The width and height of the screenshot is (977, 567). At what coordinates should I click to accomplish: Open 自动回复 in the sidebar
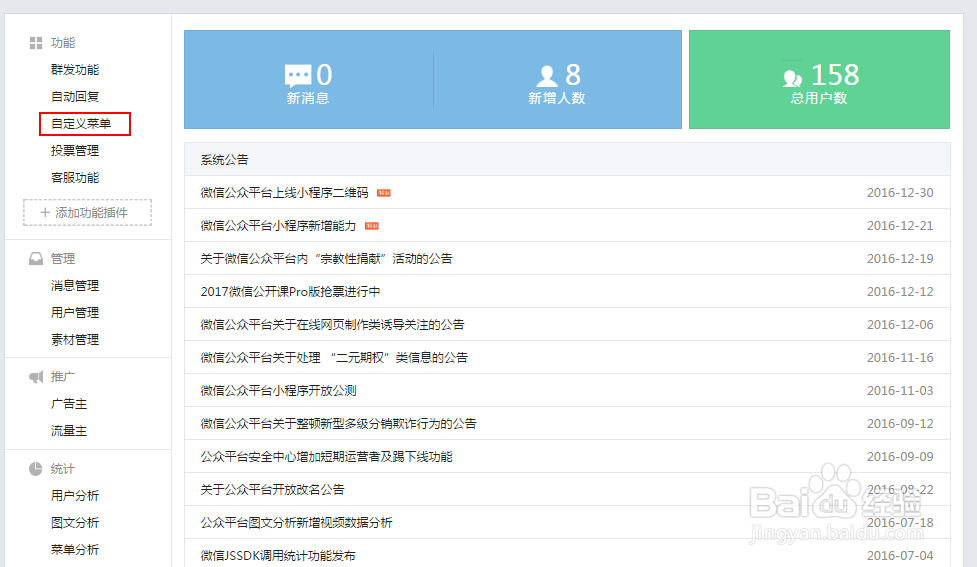(75, 97)
